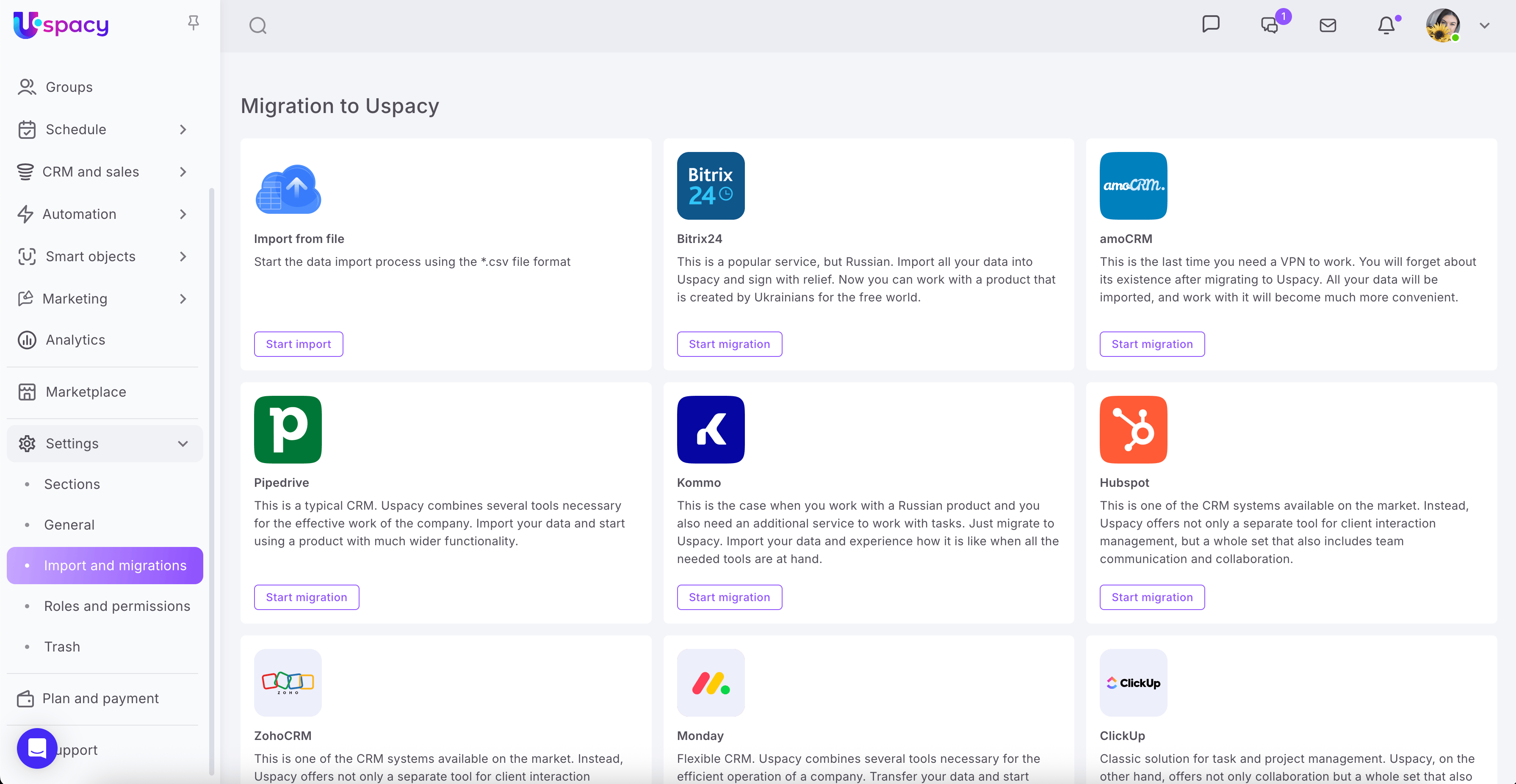This screenshot has width=1516, height=784.
Task: Open profile dropdown arrow
Action: click(x=1484, y=25)
